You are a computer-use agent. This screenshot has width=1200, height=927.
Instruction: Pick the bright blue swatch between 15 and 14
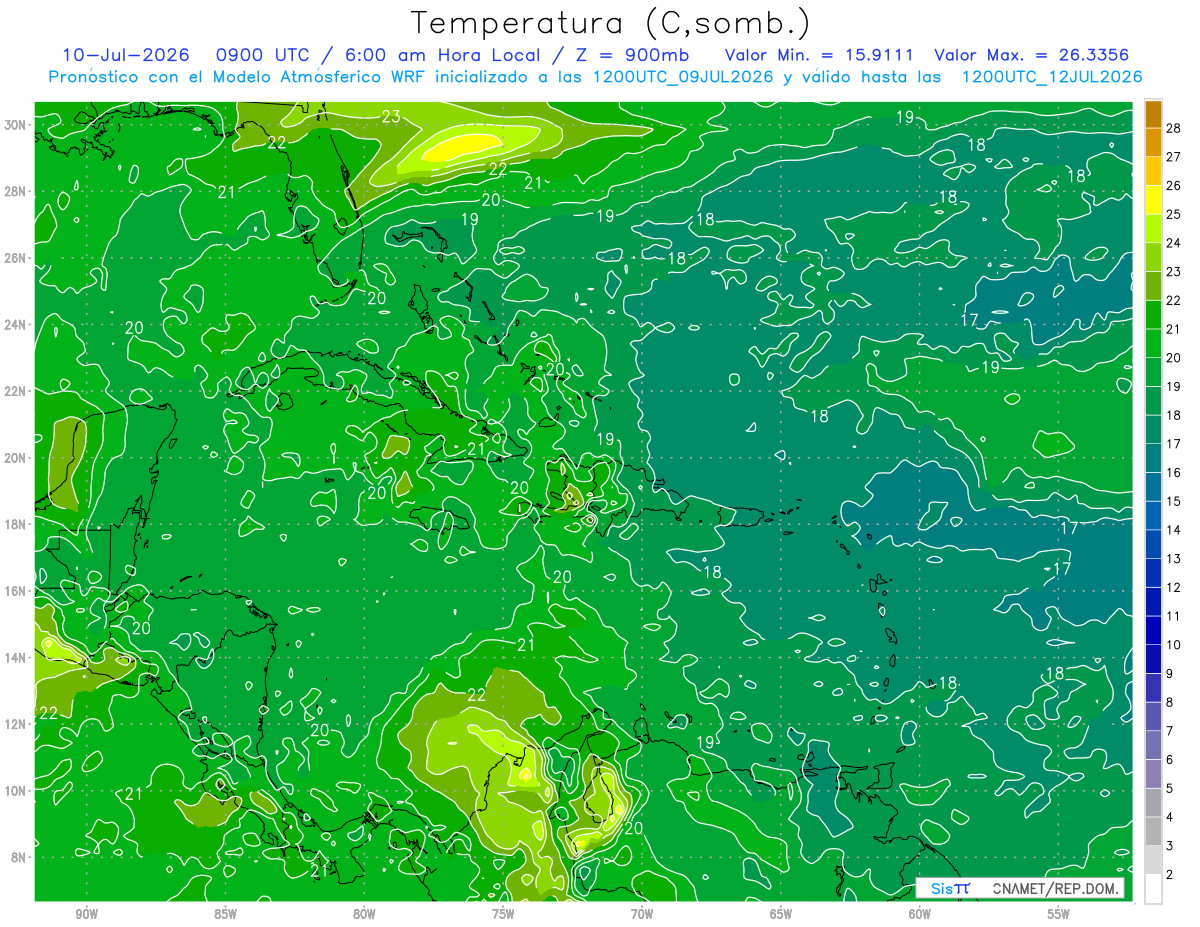1153,515
